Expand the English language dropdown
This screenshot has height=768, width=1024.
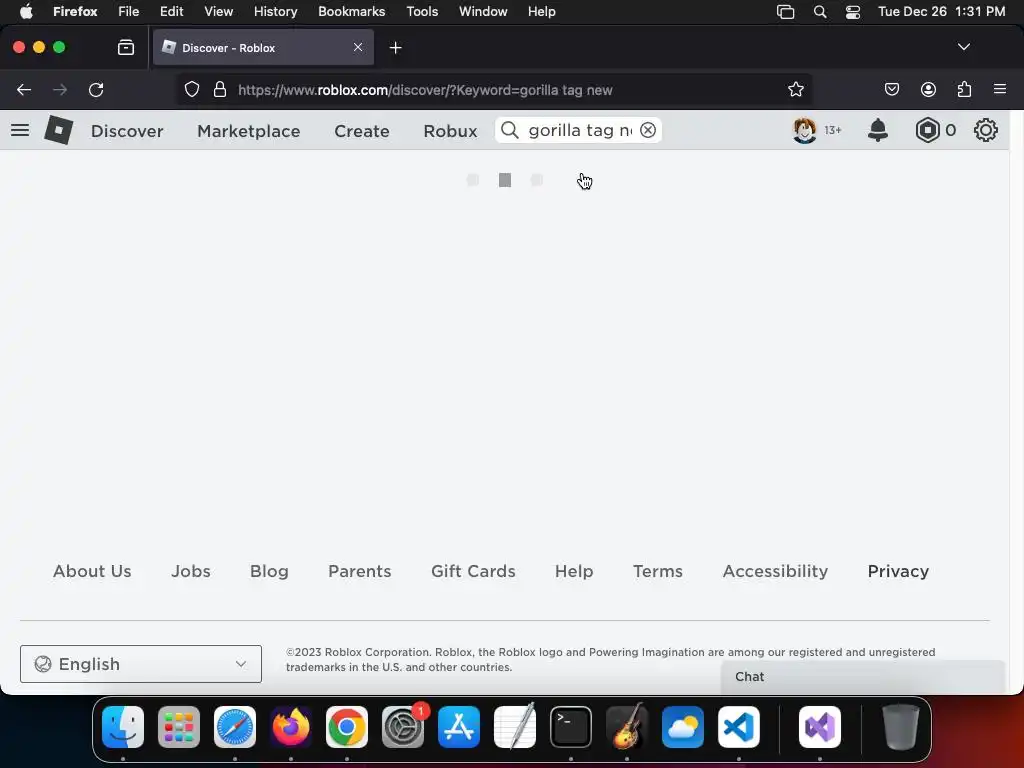pyautogui.click(x=141, y=664)
